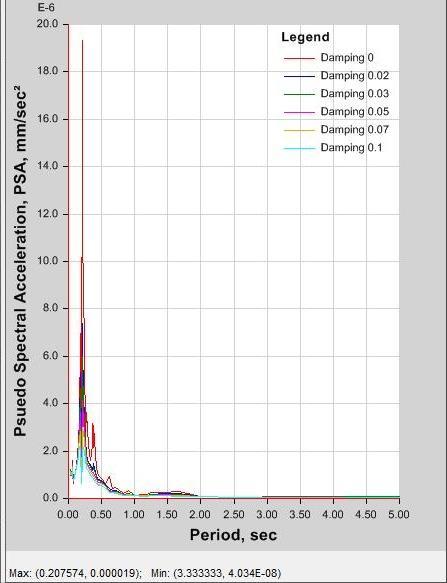Image resolution: width=447 pixels, height=583 pixels.
Task: Click the Period, sec axis title
Action: (234, 535)
